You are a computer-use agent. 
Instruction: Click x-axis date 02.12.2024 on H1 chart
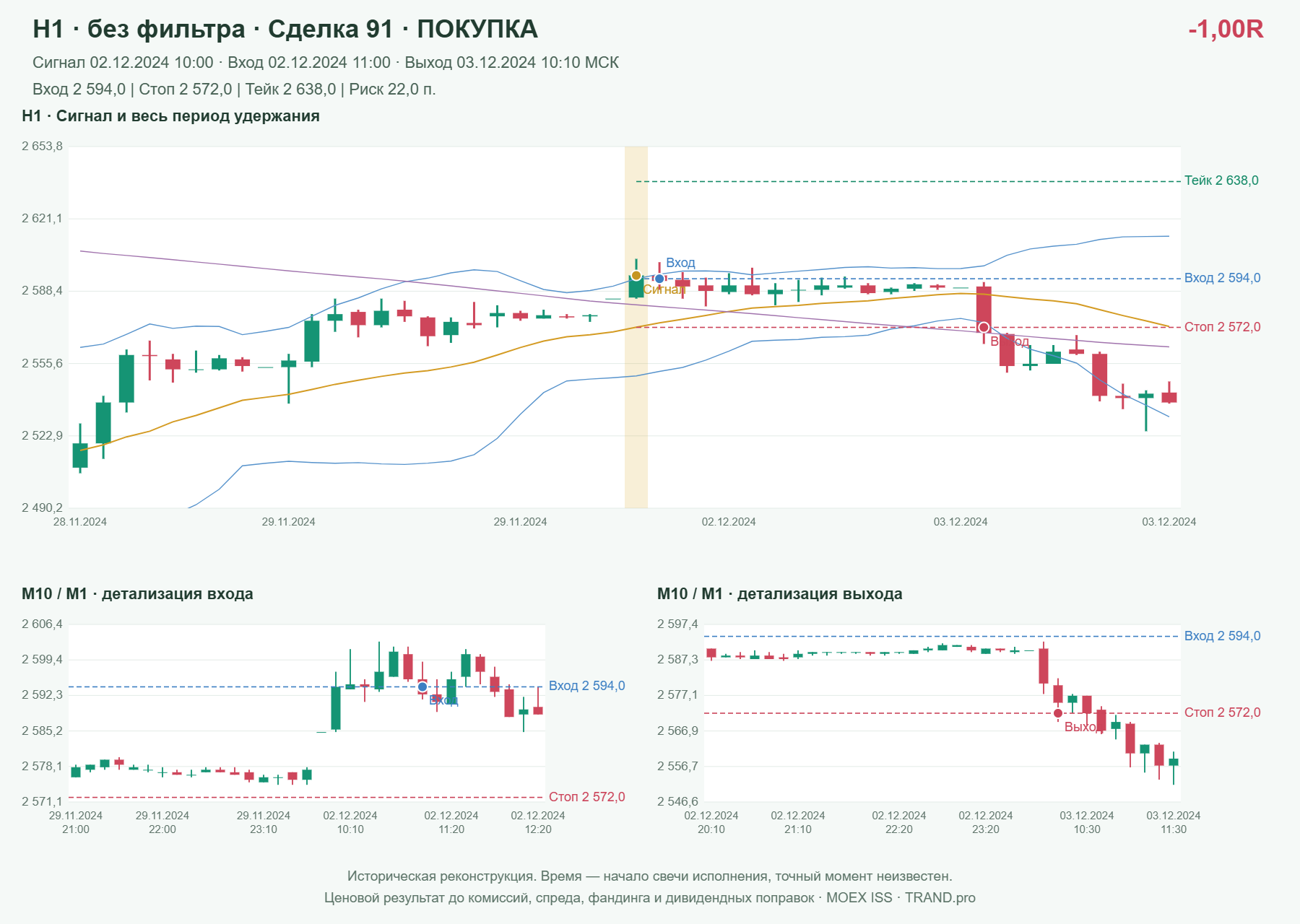(729, 522)
